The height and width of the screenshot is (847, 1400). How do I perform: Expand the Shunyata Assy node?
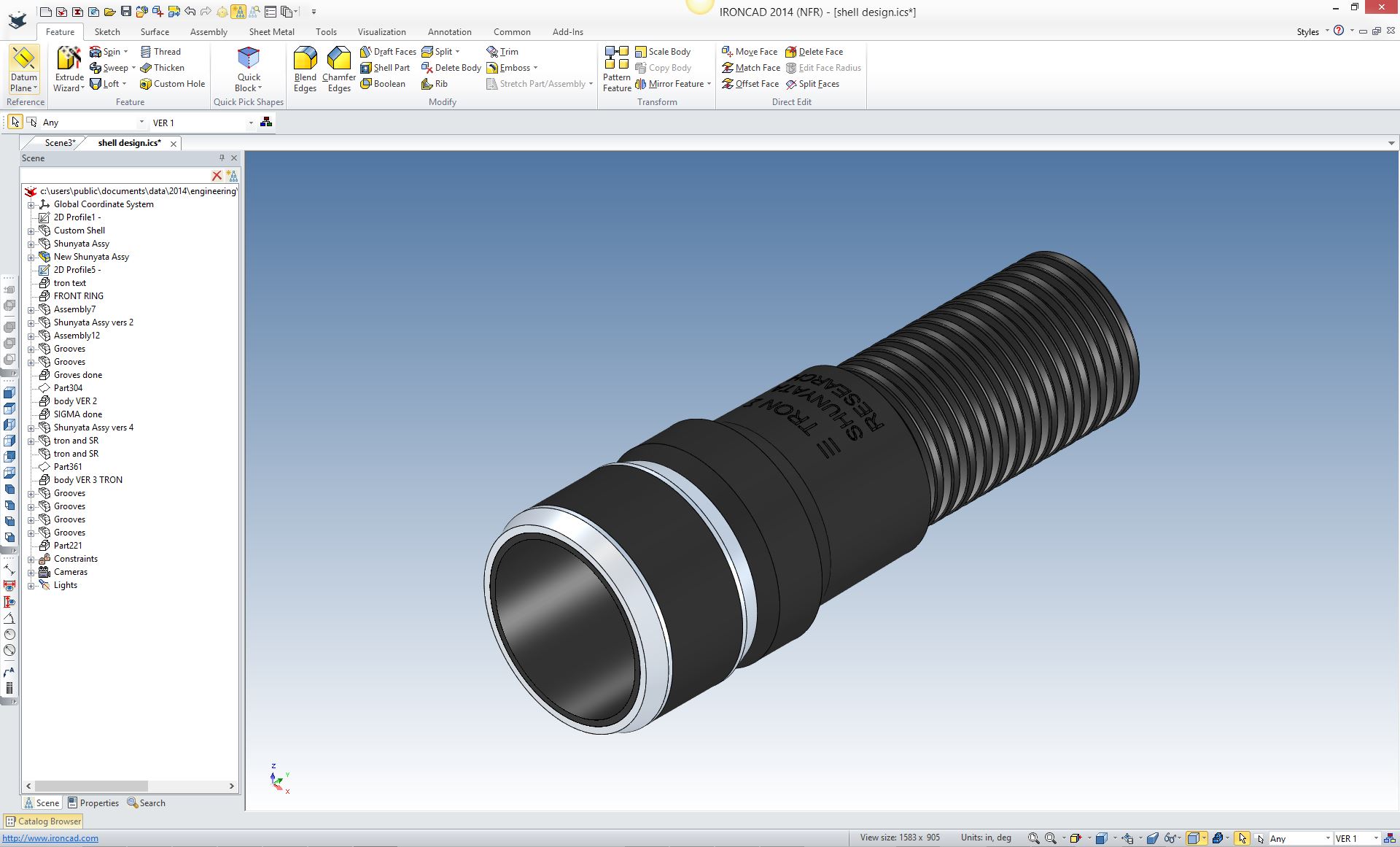[31, 244]
